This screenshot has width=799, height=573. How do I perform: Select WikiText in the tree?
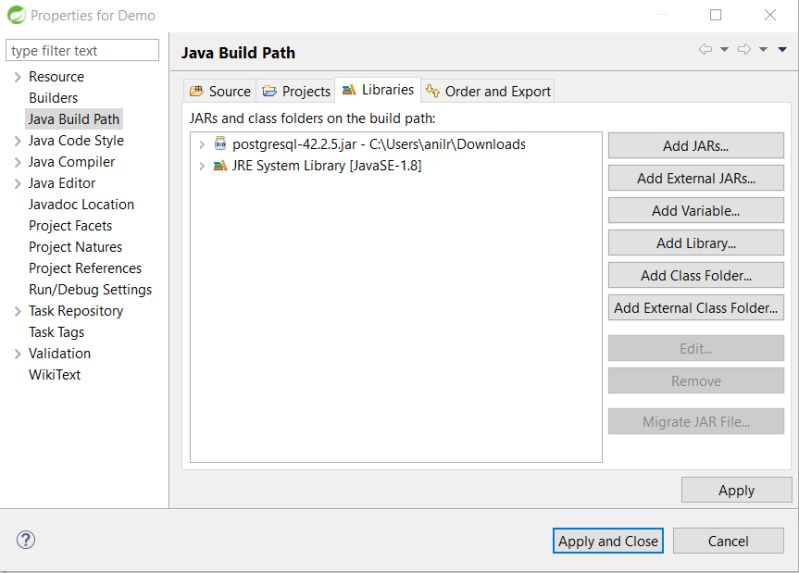click(x=55, y=375)
